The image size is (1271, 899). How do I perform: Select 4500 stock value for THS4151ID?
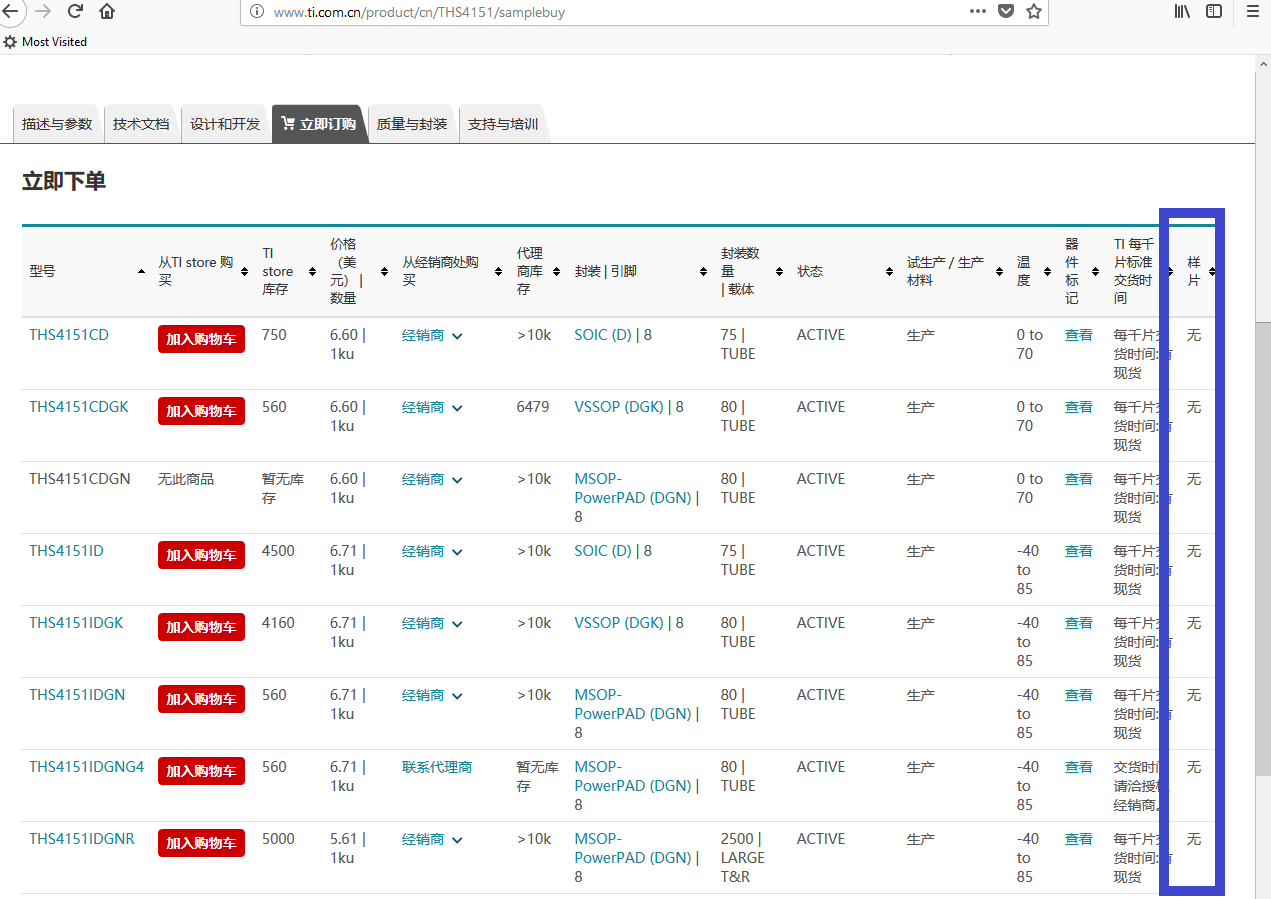point(278,551)
